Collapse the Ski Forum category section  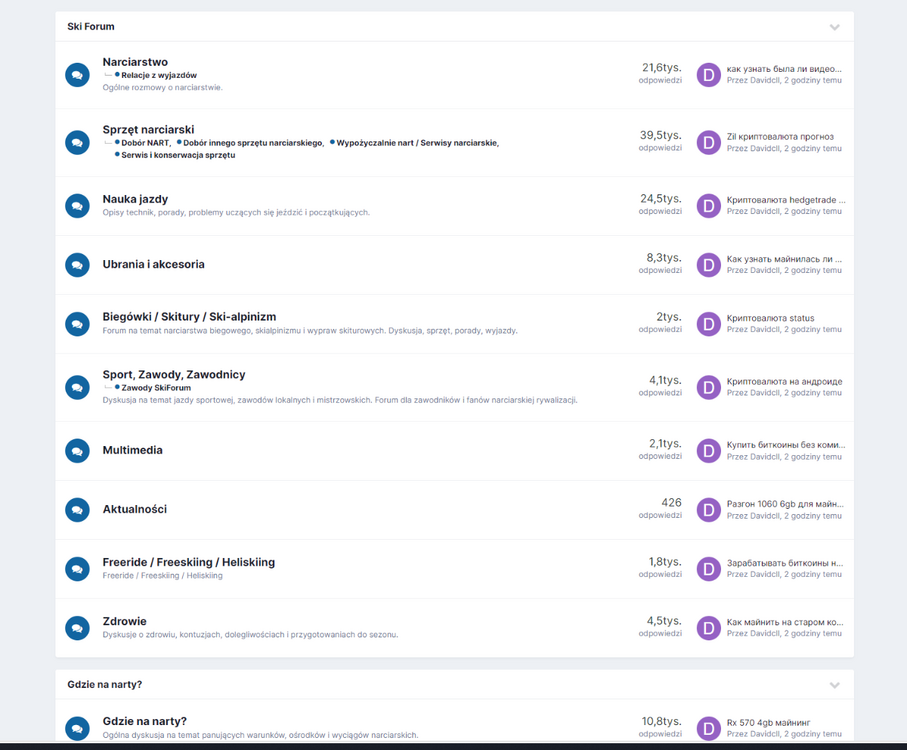834,27
